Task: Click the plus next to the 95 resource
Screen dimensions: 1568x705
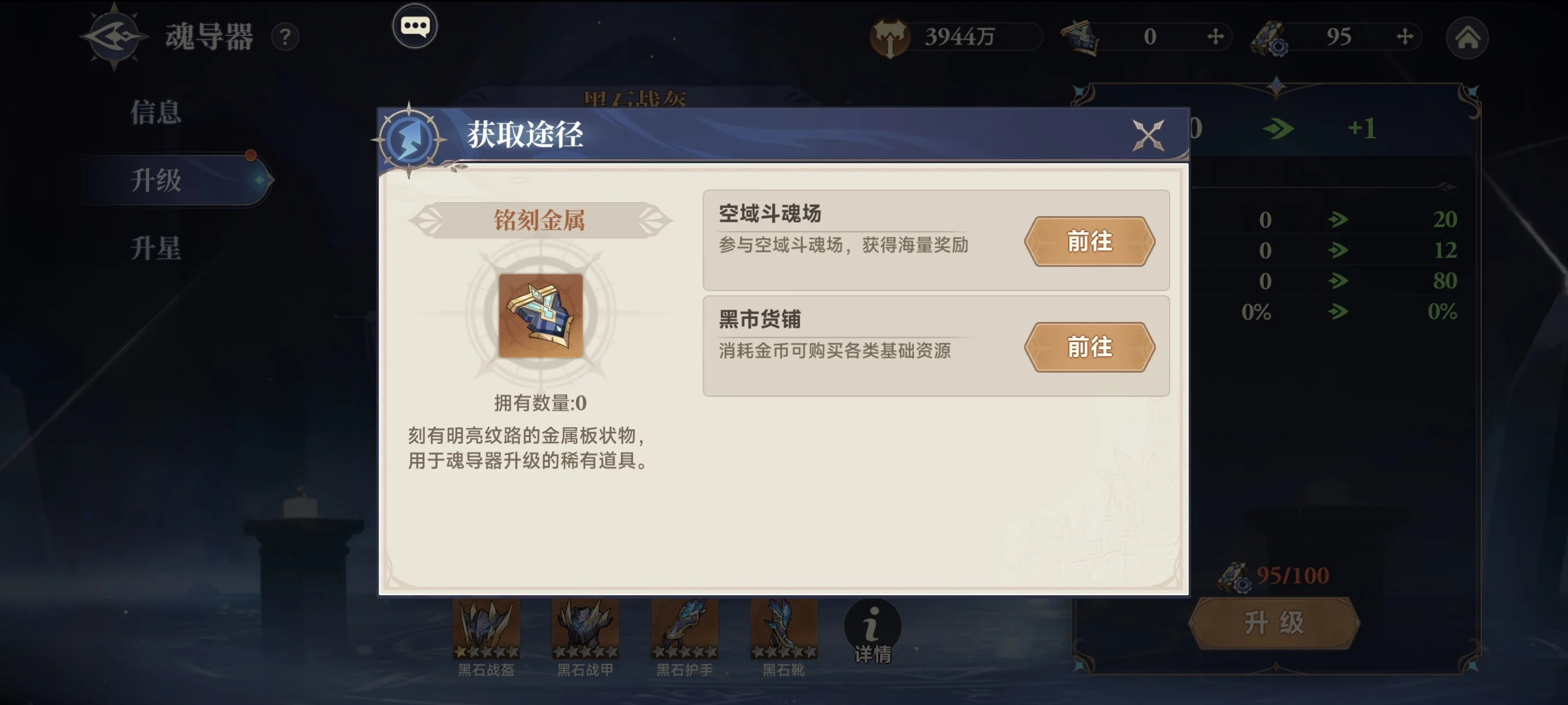Action: (1404, 36)
